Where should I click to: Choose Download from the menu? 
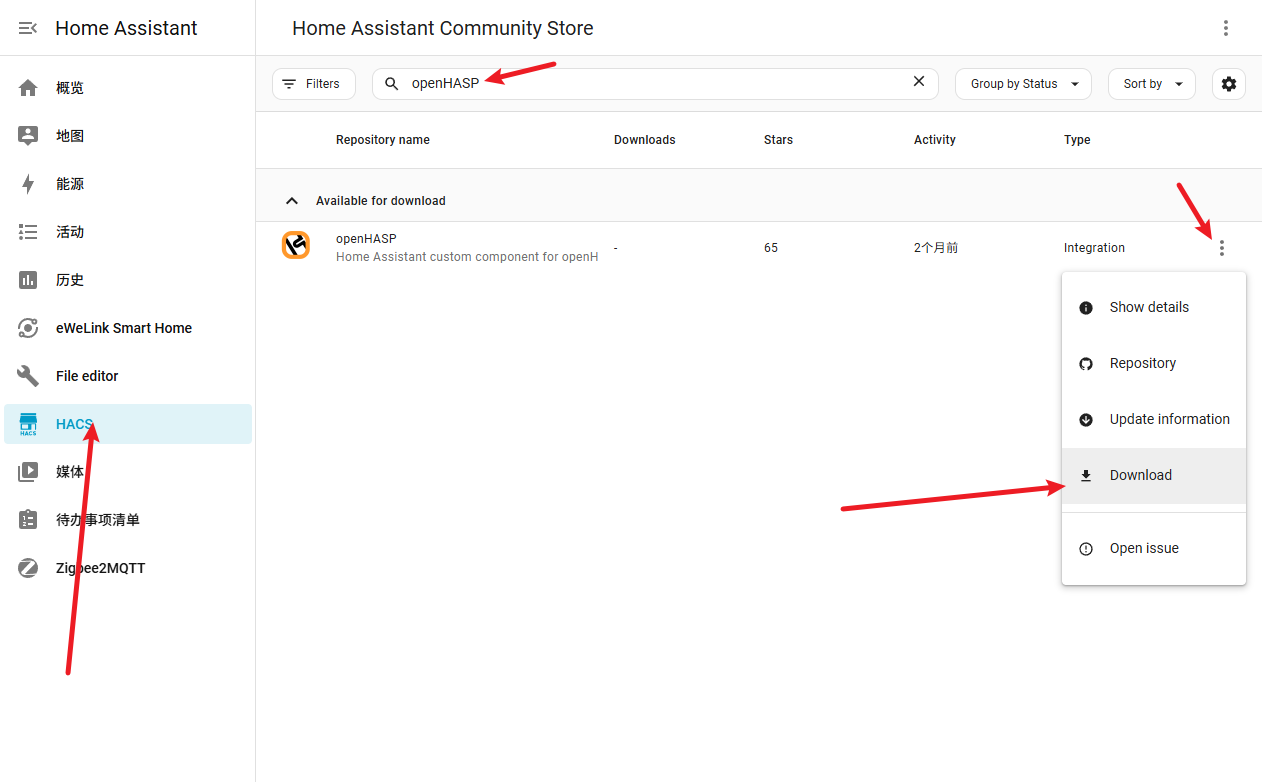coord(1154,475)
